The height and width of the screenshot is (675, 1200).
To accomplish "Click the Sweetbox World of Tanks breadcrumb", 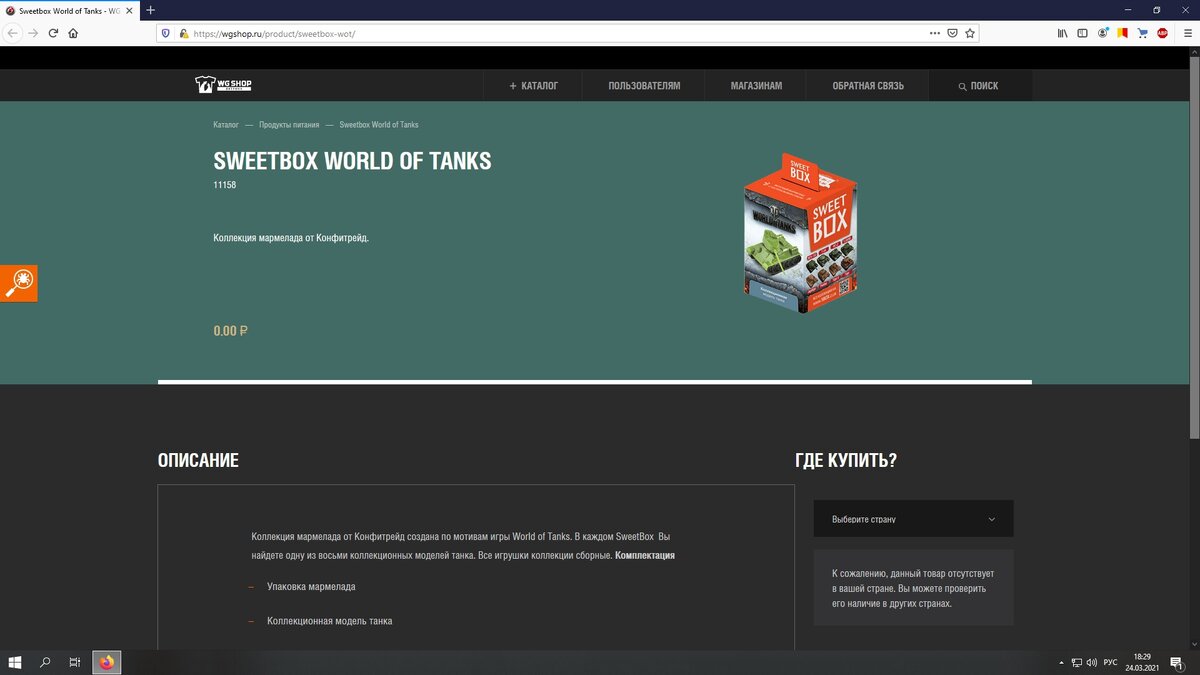I will click(x=379, y=125).
